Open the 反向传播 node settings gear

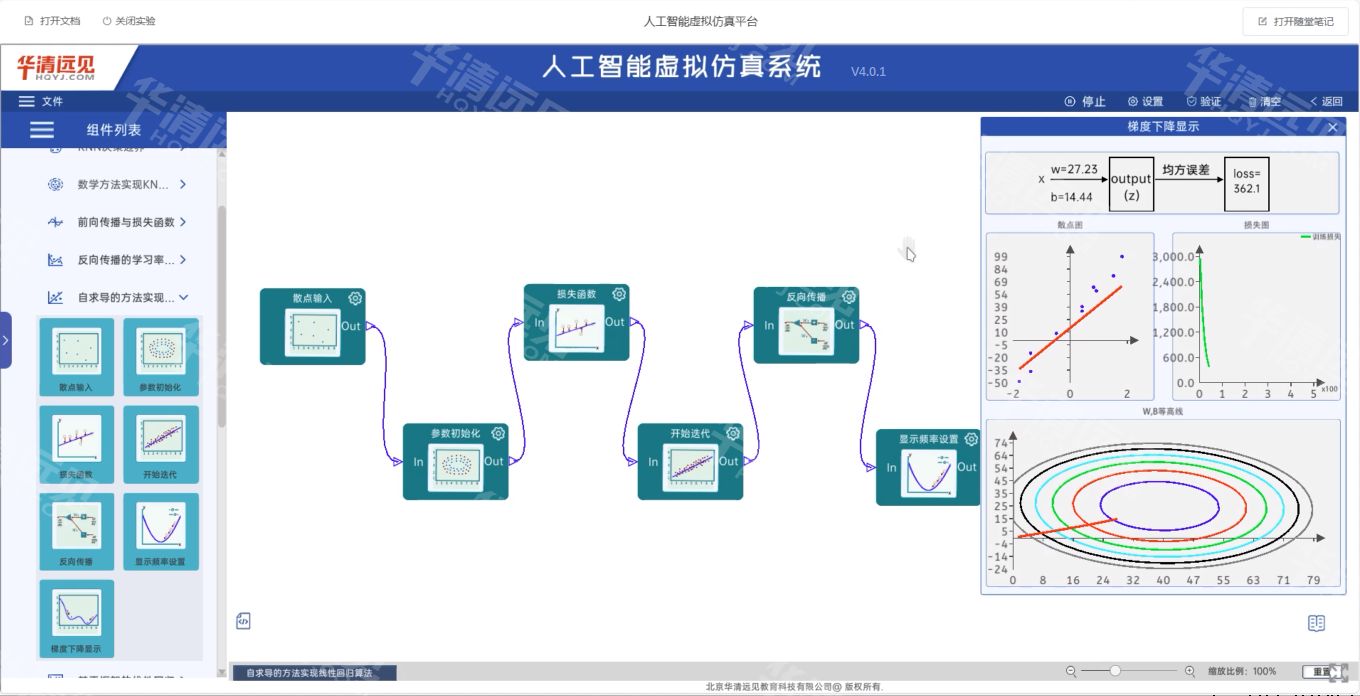pos(849,297)
